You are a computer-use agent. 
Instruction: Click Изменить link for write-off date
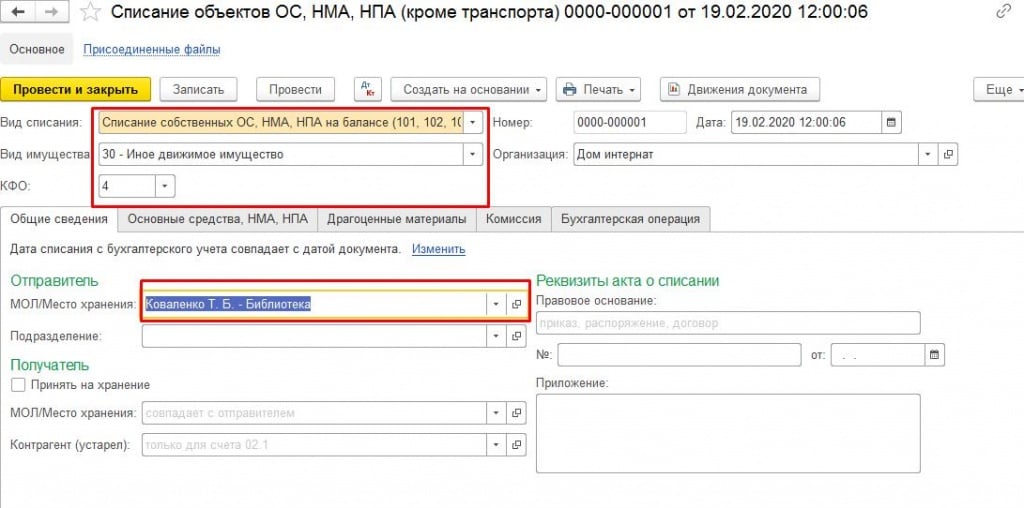pyautogui.click(x=438, y=249)
